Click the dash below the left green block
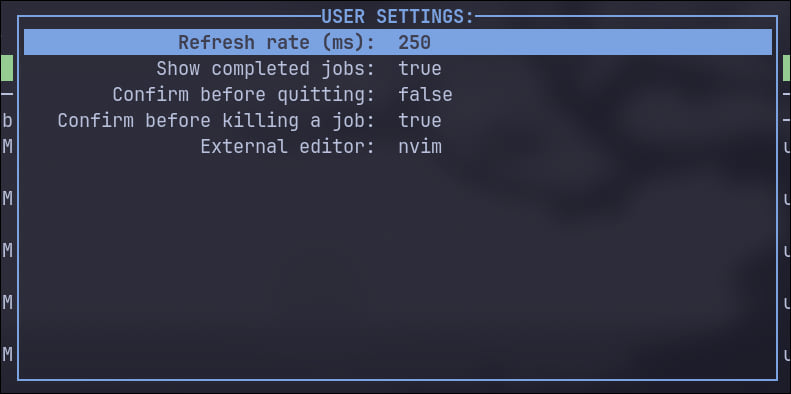 7,94
